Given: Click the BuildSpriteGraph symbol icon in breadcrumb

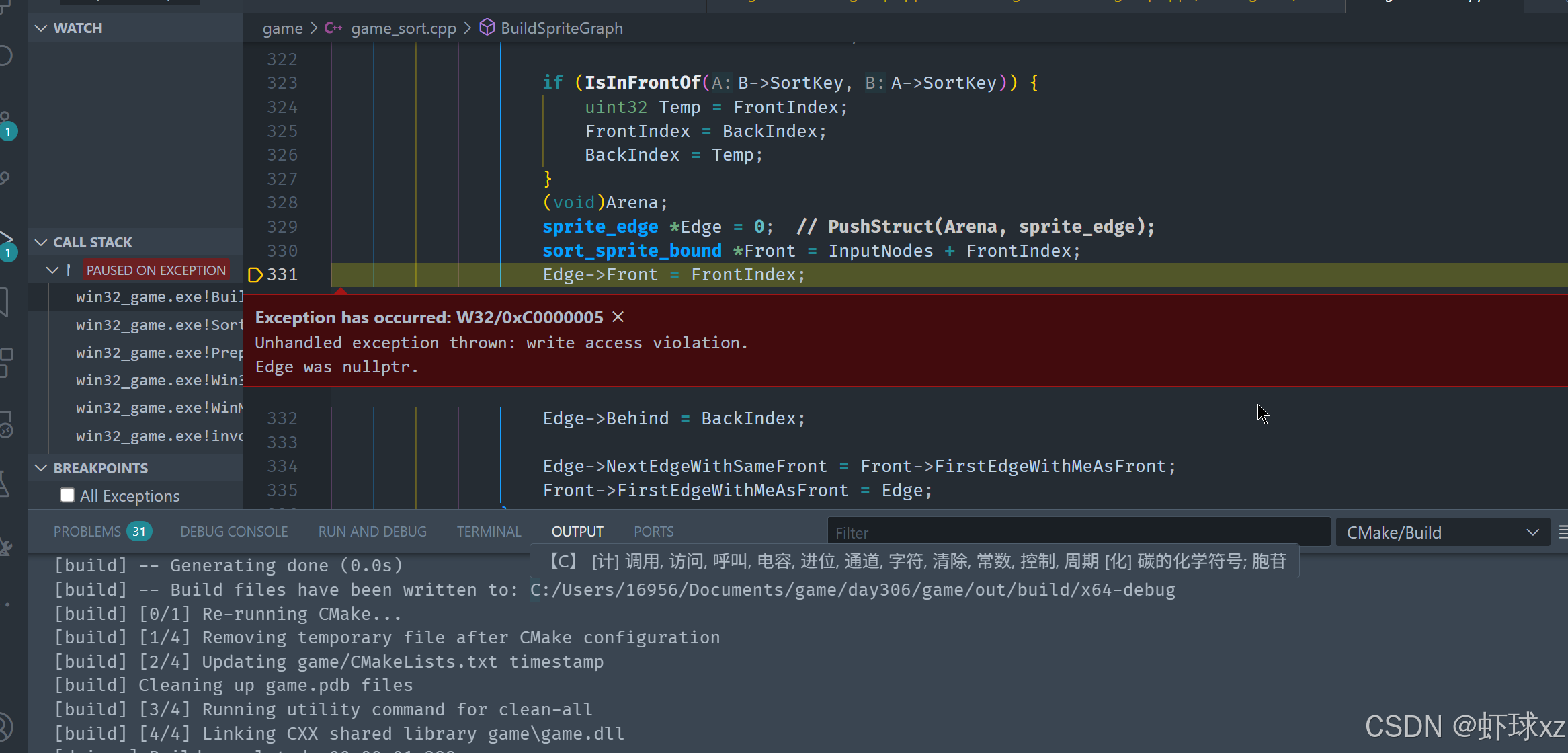Looking at the screenshot, I should [x=487, y=28].
